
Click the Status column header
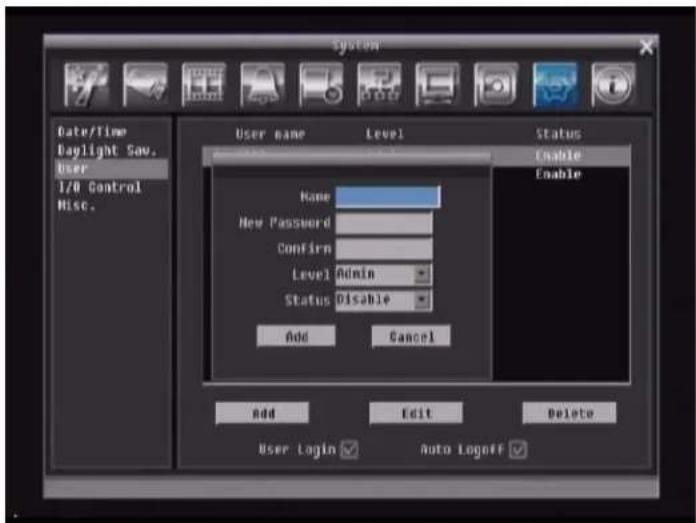tap(558, 134)
